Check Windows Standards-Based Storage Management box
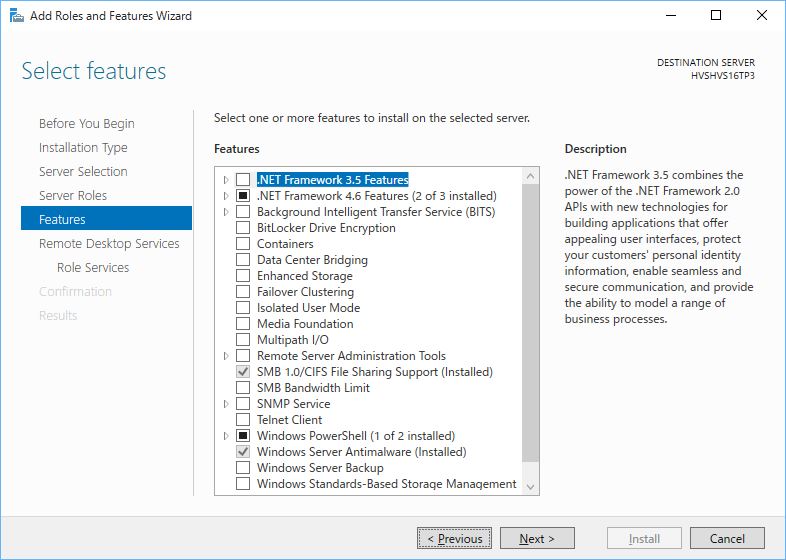Screen dimensions: 786x560 [x=243, y=484]
